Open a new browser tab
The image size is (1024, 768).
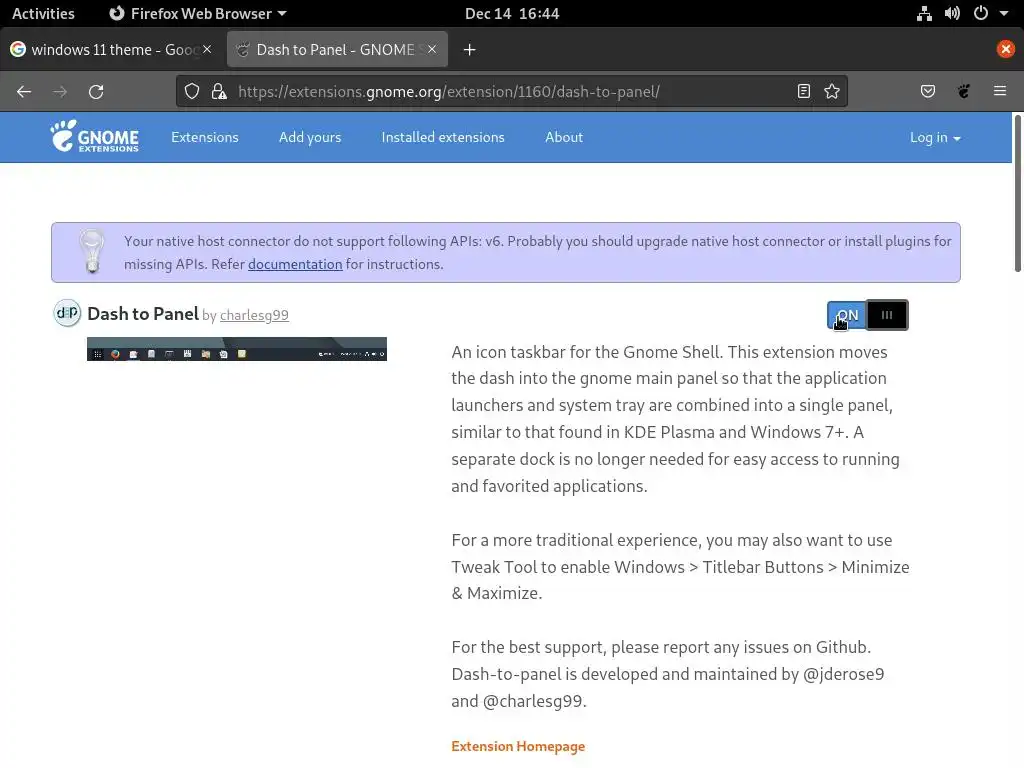[x=469, y=50]
